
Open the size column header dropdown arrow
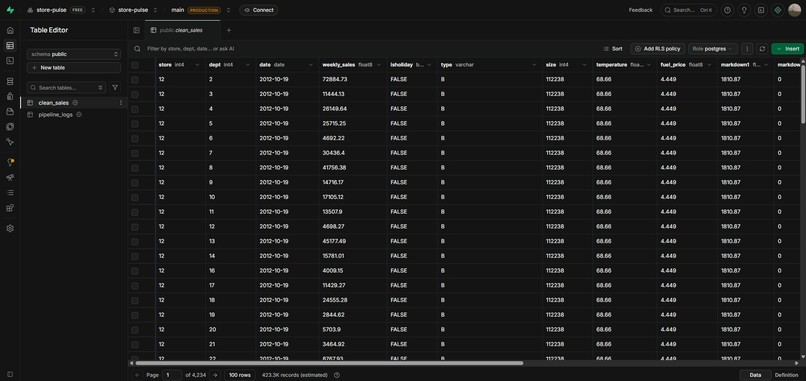point(584,65)
